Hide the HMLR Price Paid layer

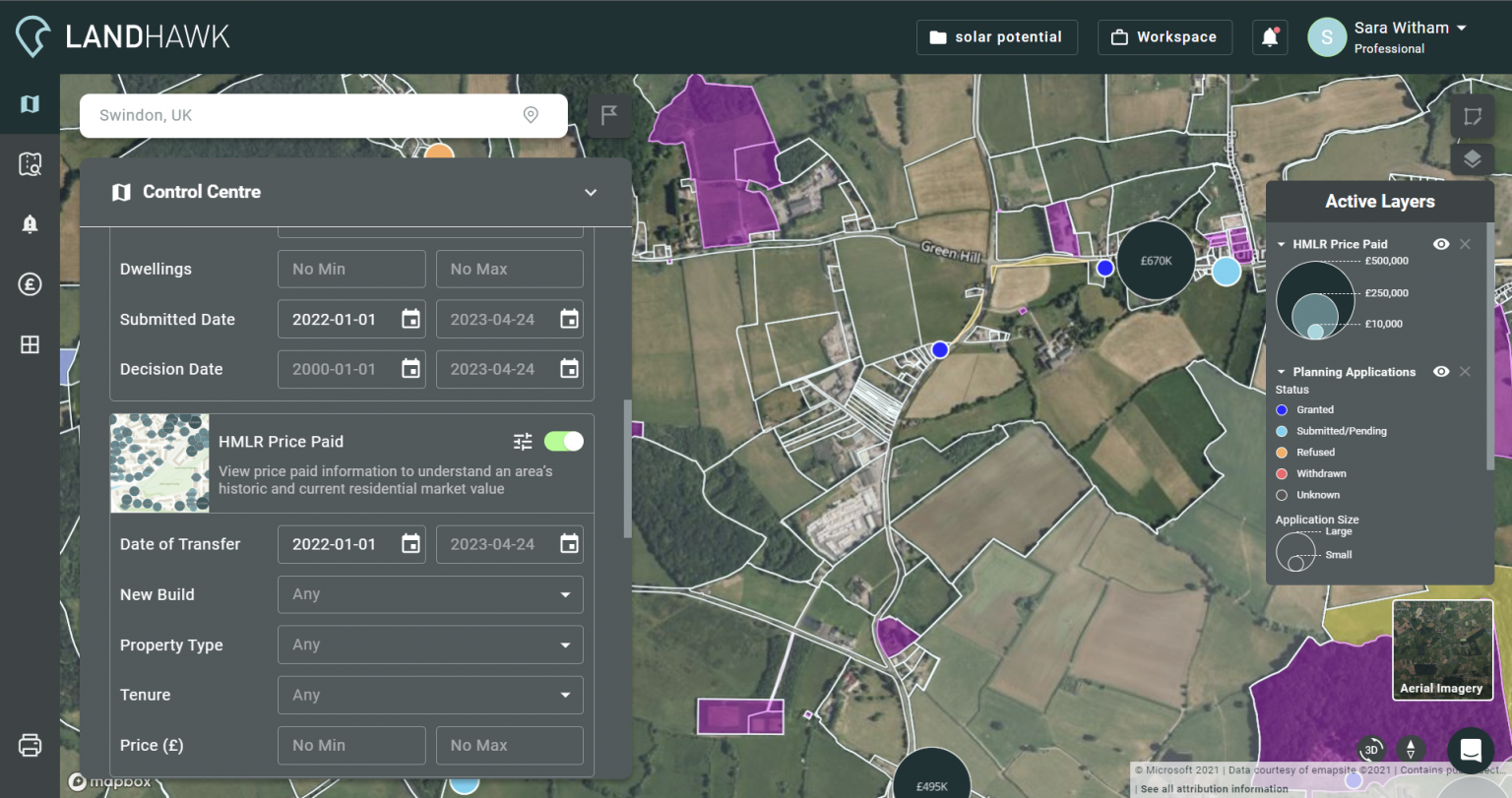tap(1441, 243)
